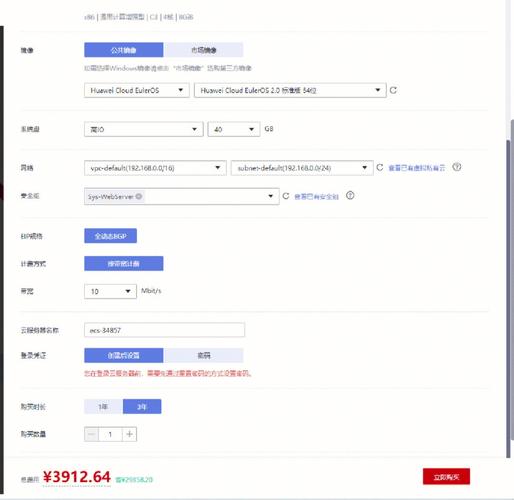This screenshot has width=514, height=500.
Task: Open the bandwidth dropdown showing 10
Action: (110, 291)
